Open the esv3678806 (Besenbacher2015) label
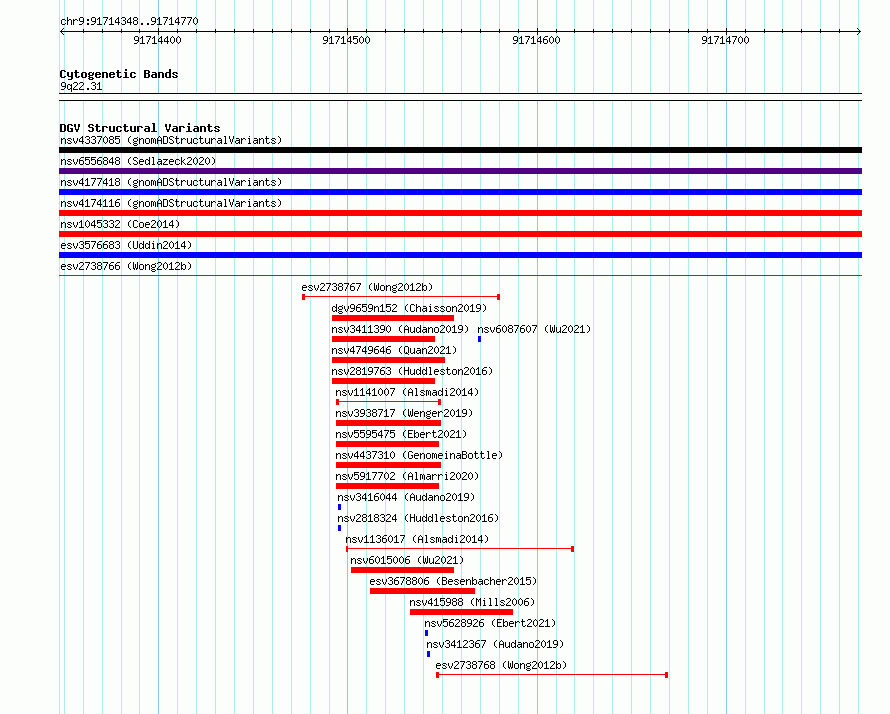890x714 pixels. [453, 581]
